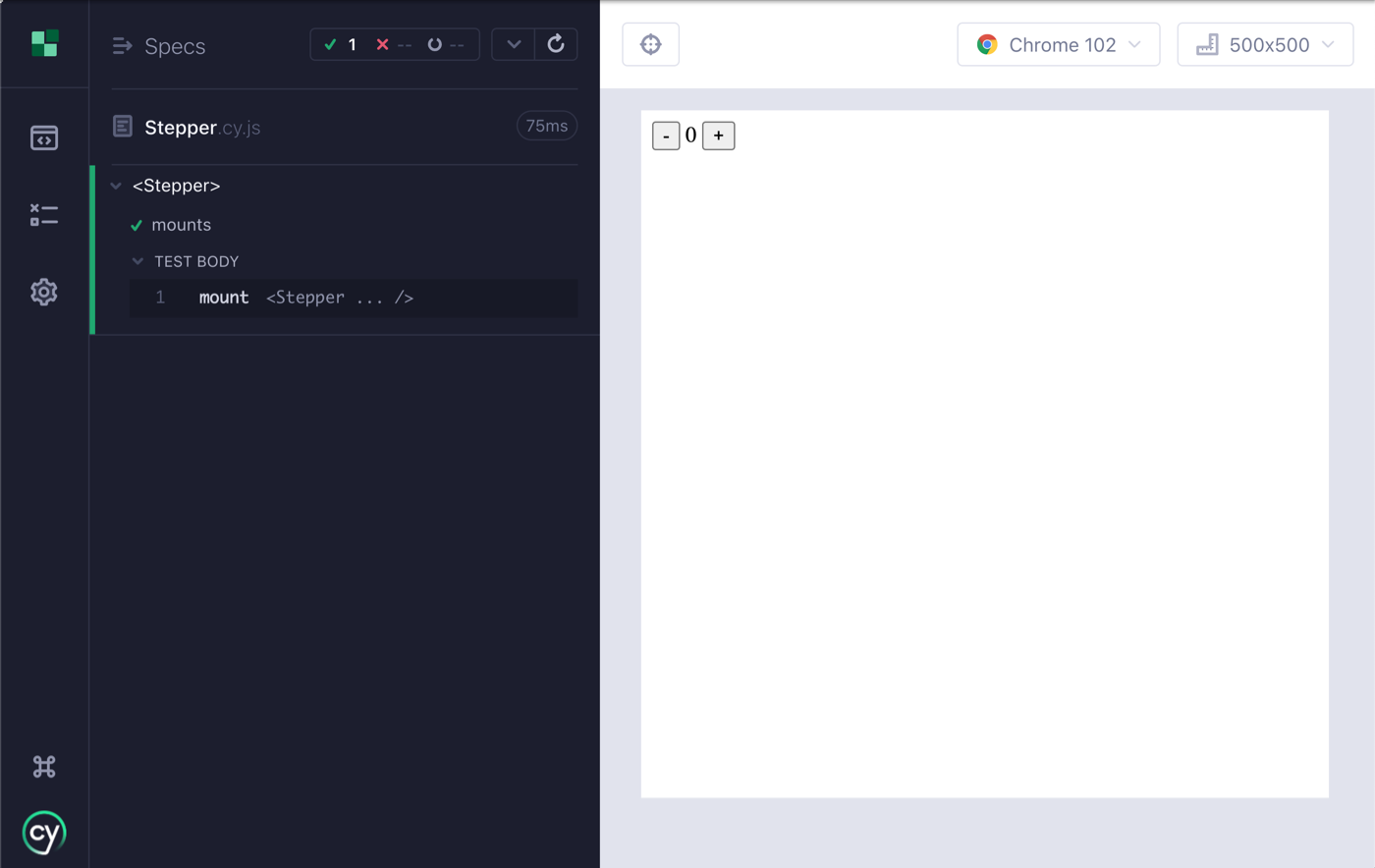Collapse the <Stepper> test suite
This screenshot has height=868, width=1375.
pyautogui.click(x=117, y=186)
